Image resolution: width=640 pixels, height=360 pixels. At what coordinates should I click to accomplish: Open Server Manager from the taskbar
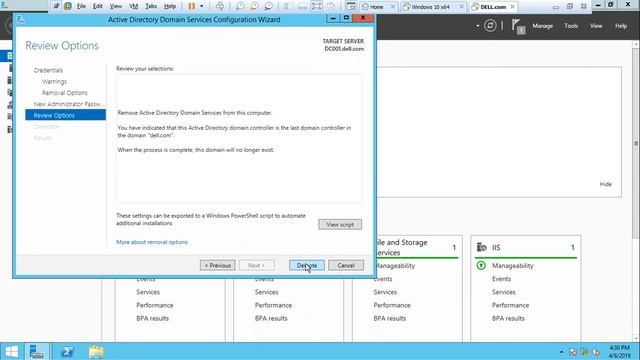(37, 351)
